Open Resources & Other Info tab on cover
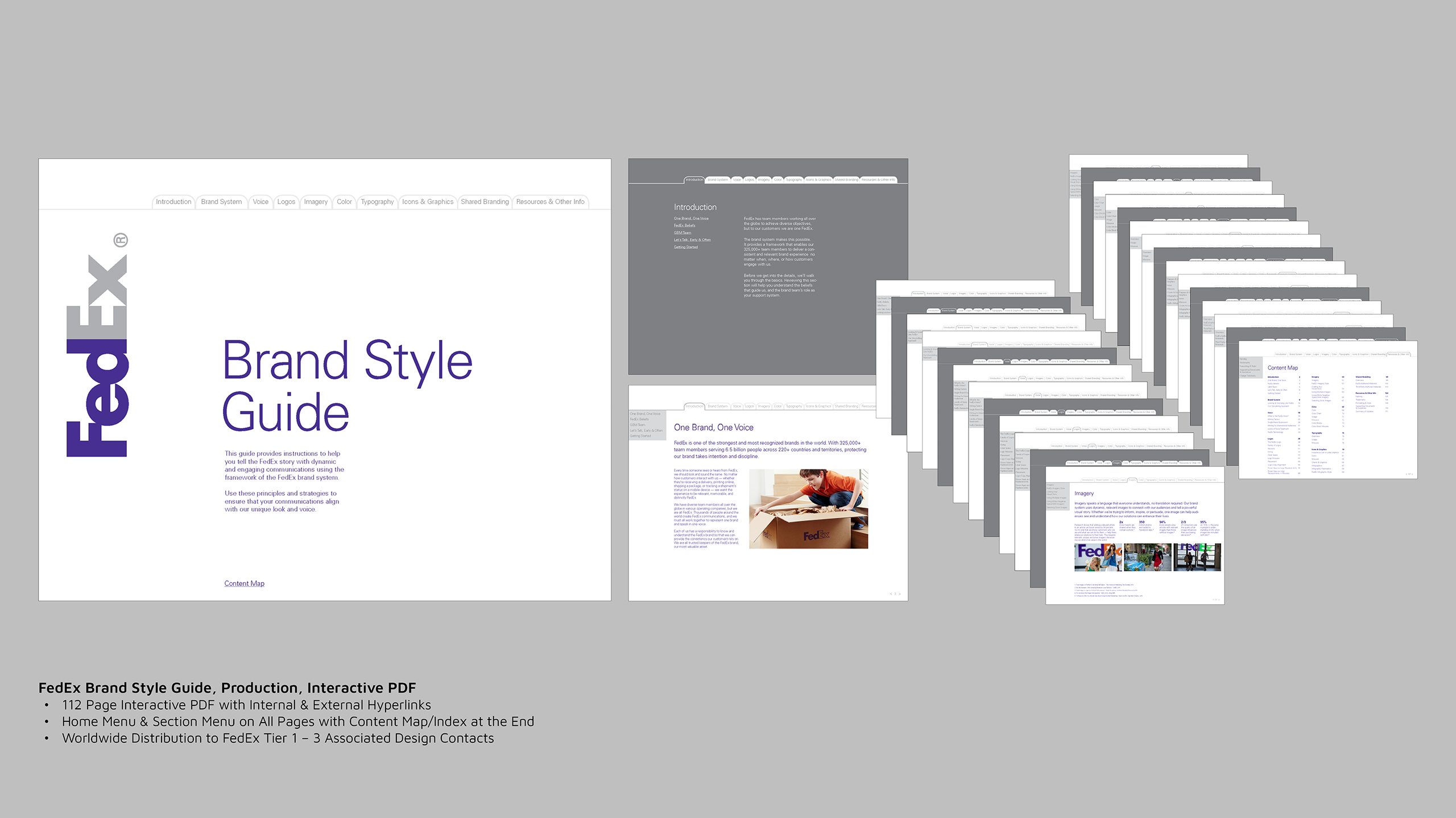 tap(550, 202)
